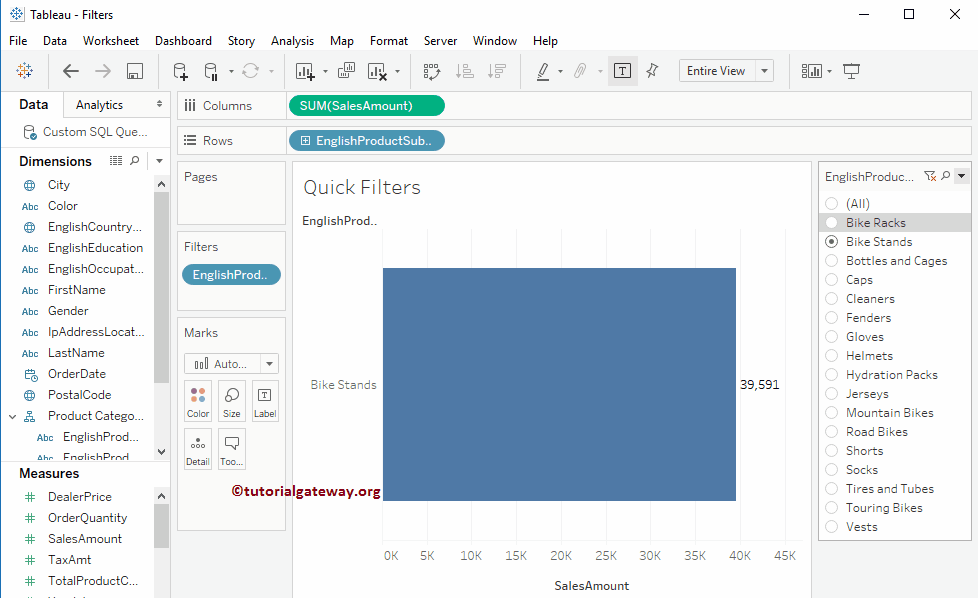Click the Size mark icon
This screenshot has height=598, width=978.
pyautogui.click(x=231, y=400)
